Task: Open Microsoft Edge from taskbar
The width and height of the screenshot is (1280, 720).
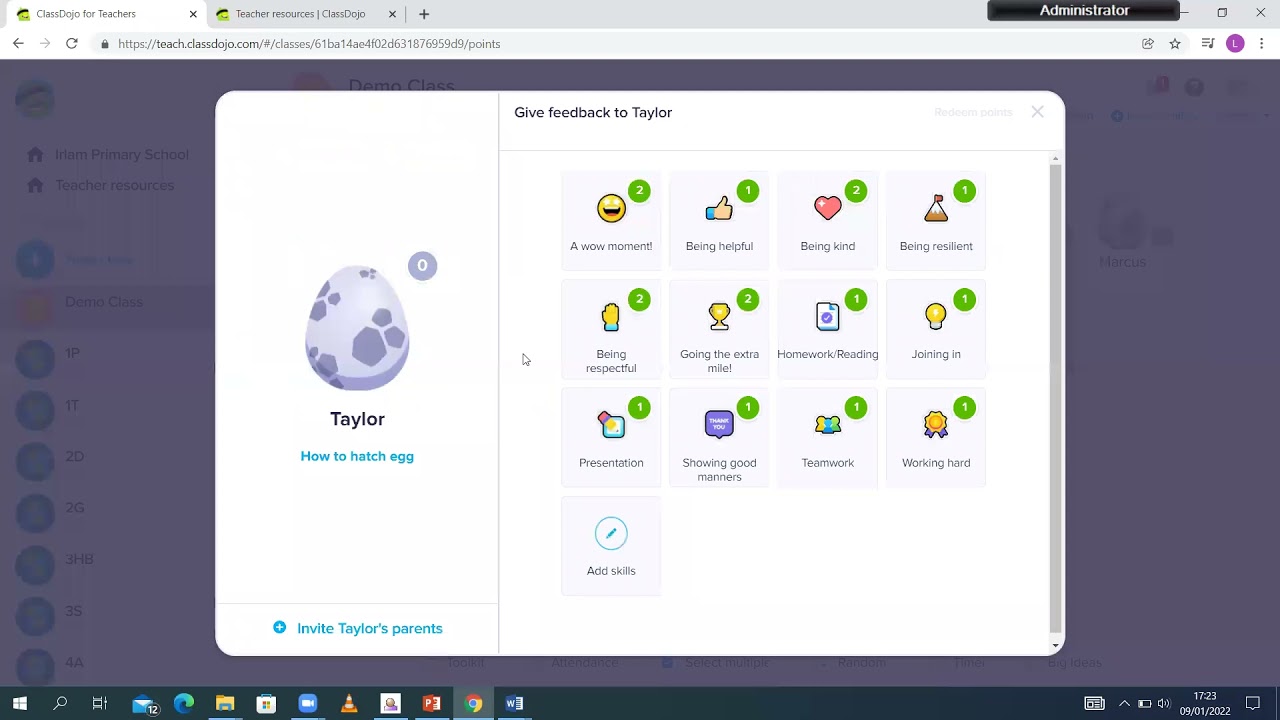Action: (x=184, y=703)
